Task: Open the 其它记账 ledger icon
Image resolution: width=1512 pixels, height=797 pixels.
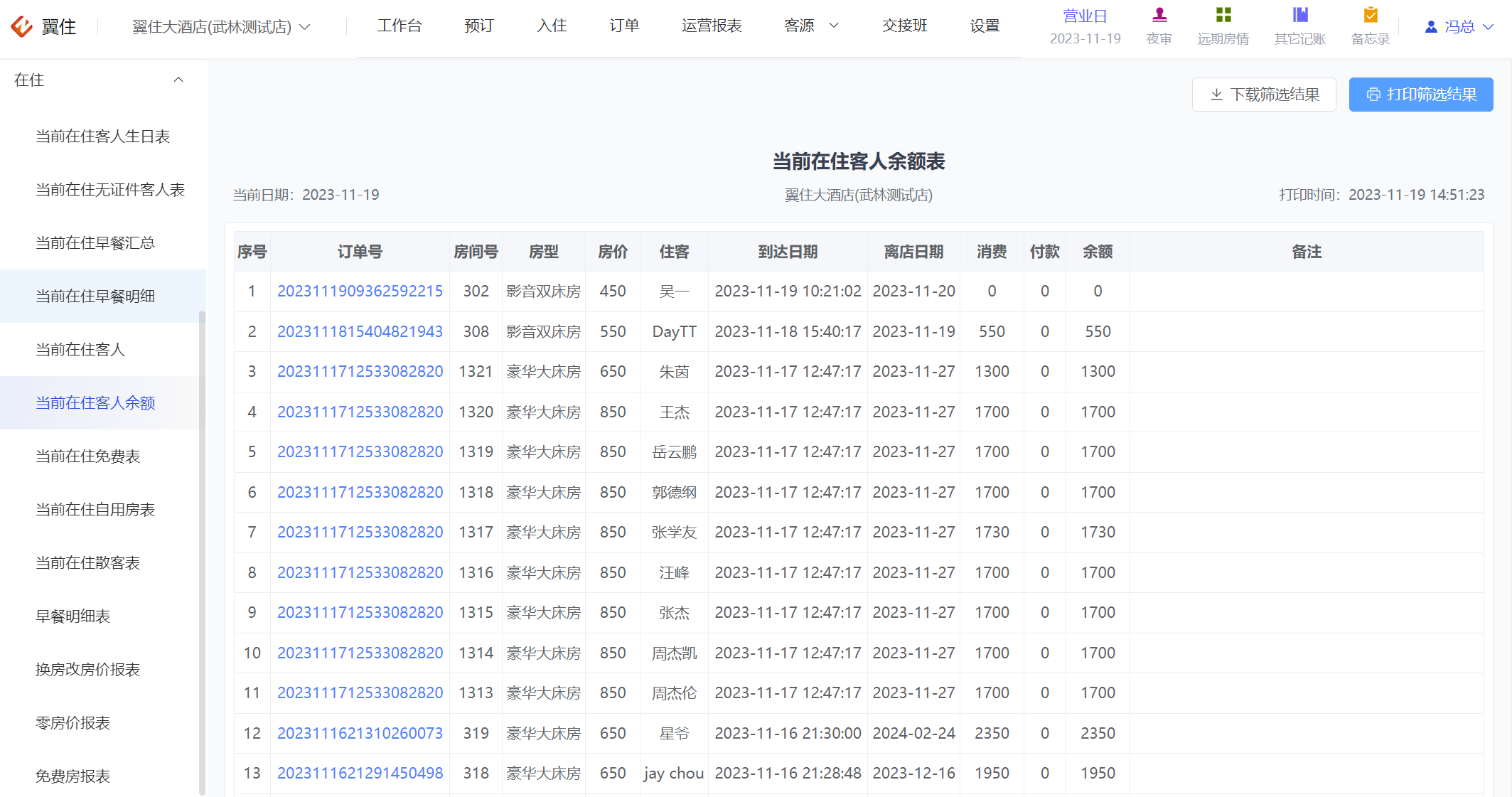Action: [1300, 15]
